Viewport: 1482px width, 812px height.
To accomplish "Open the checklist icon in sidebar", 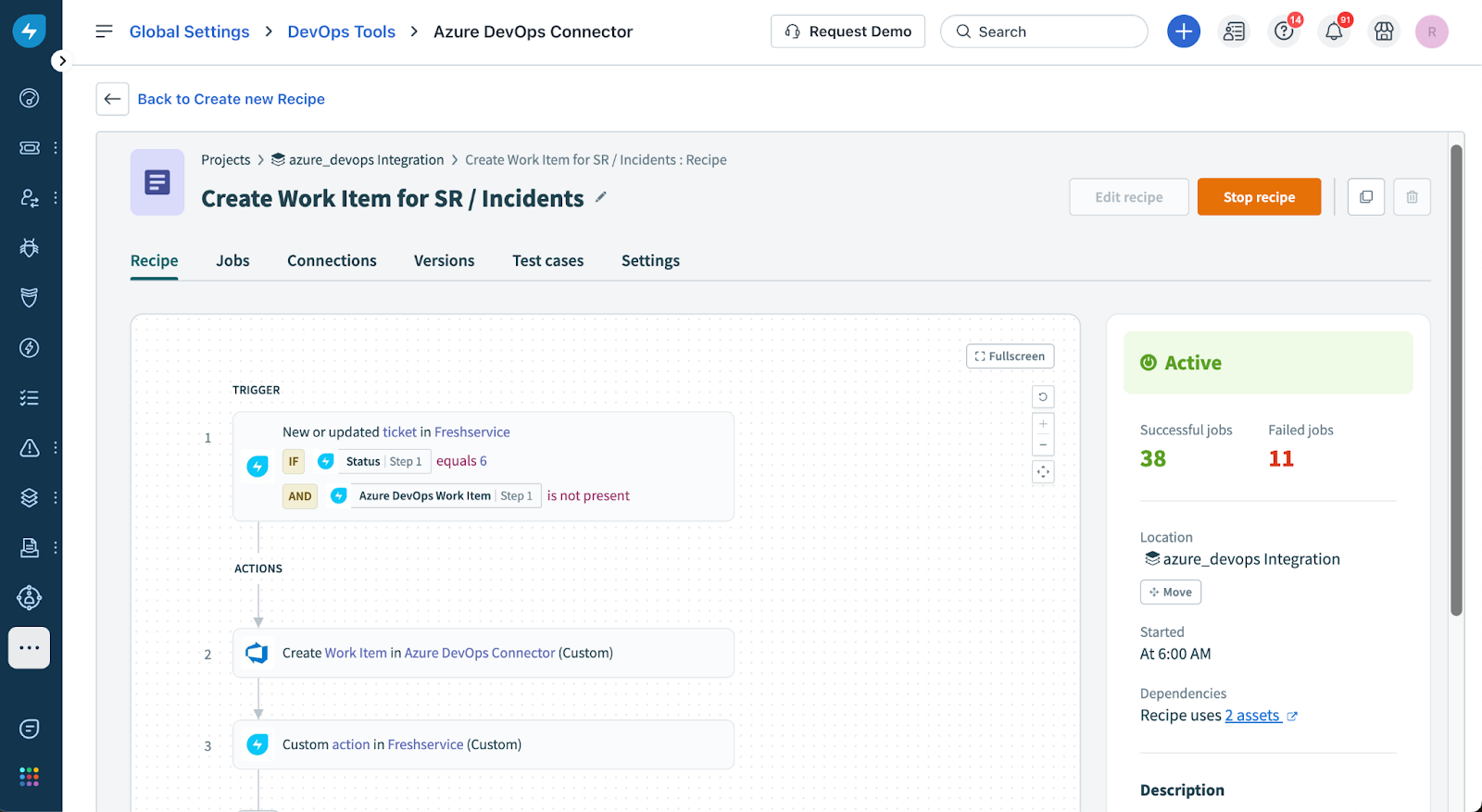I will coord(30,398).
